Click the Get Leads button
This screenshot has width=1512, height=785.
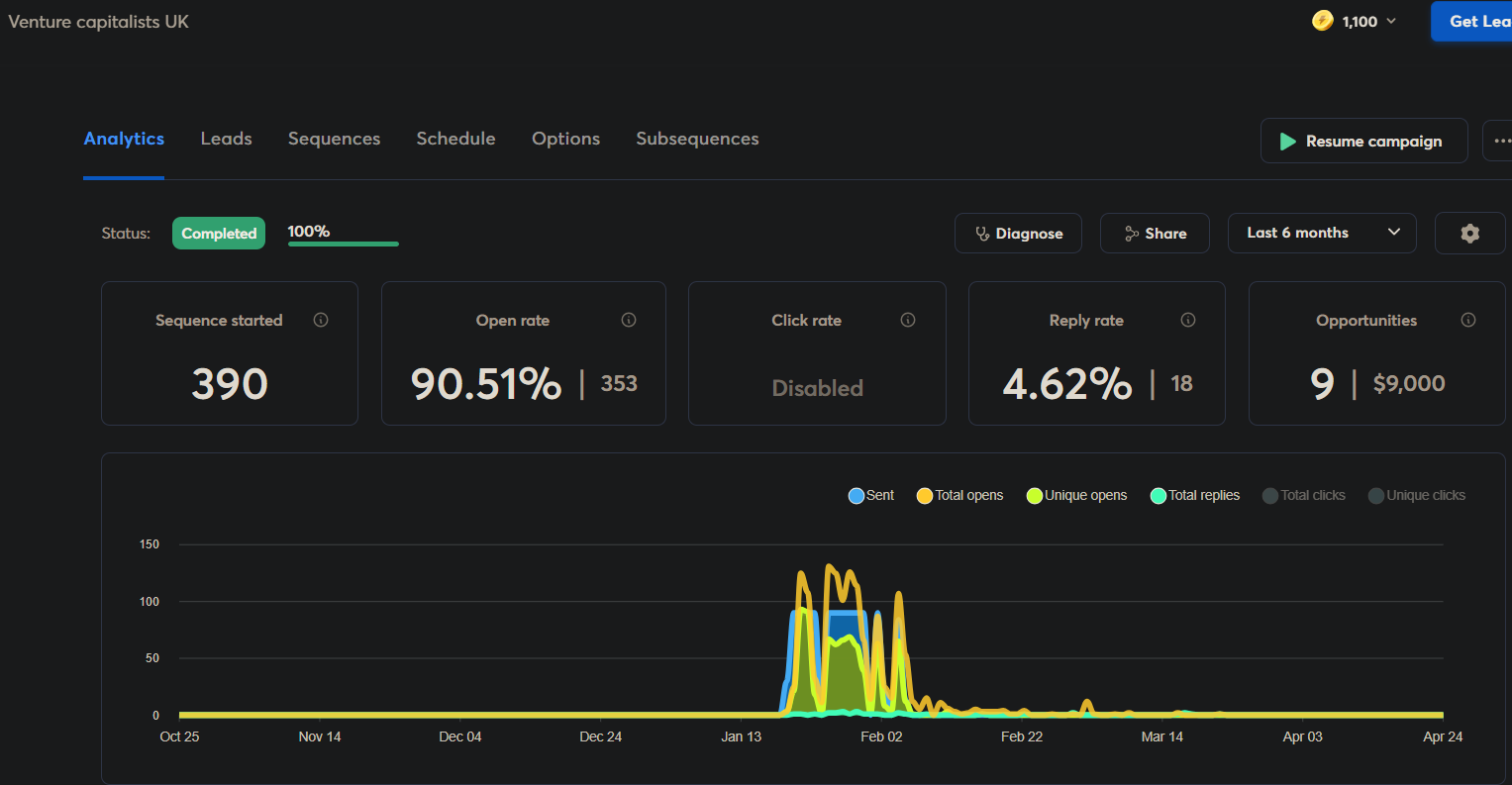(x=1471, y=21)
